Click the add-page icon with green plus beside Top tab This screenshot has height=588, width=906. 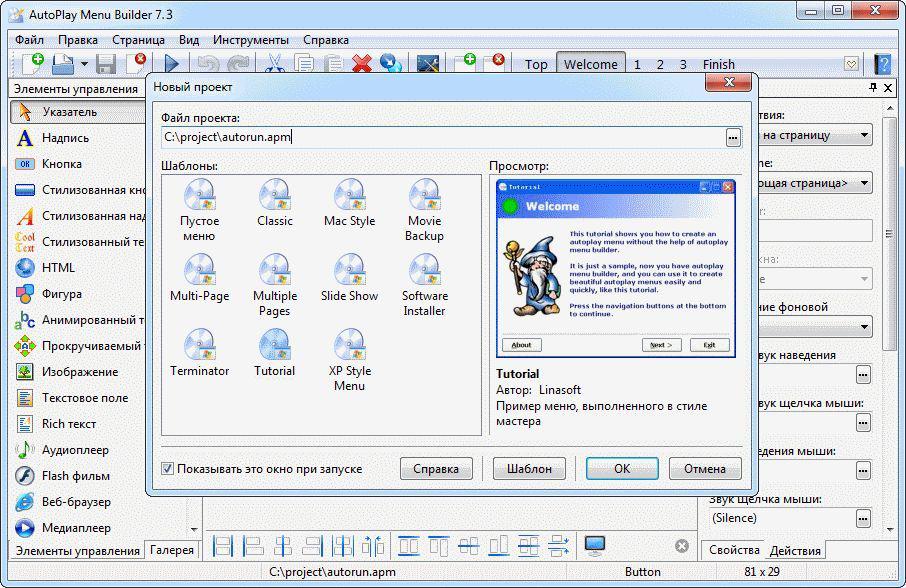tap(465, 63)
